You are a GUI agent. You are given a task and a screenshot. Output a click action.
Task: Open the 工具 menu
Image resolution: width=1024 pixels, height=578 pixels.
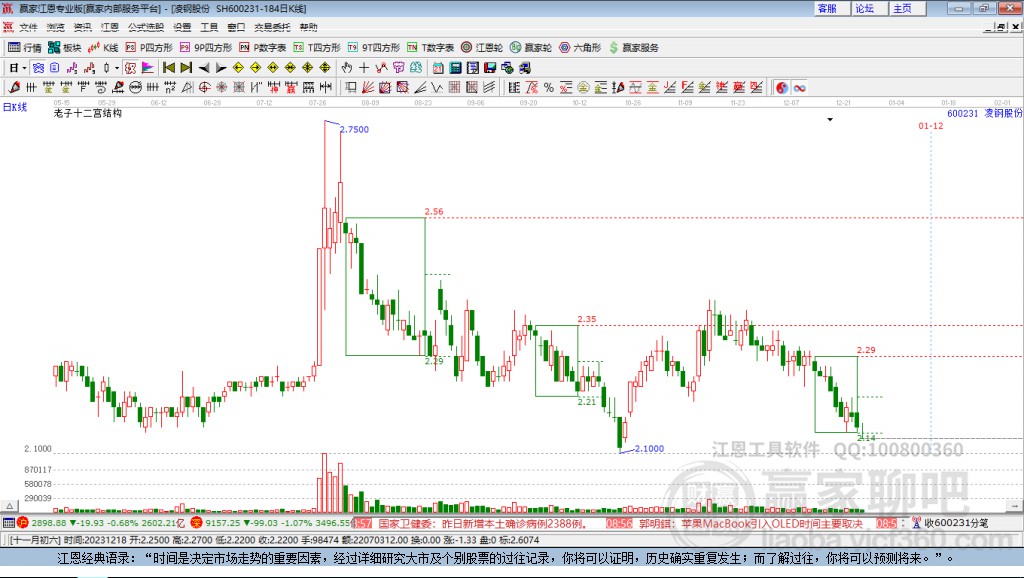pos(209,27)
